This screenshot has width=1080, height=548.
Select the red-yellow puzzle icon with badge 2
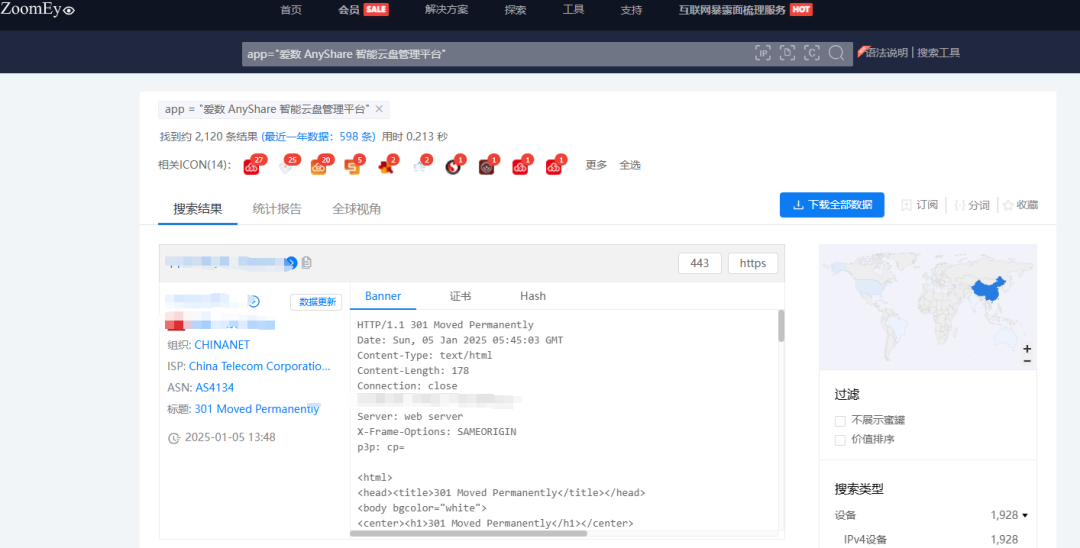point(386,166)
